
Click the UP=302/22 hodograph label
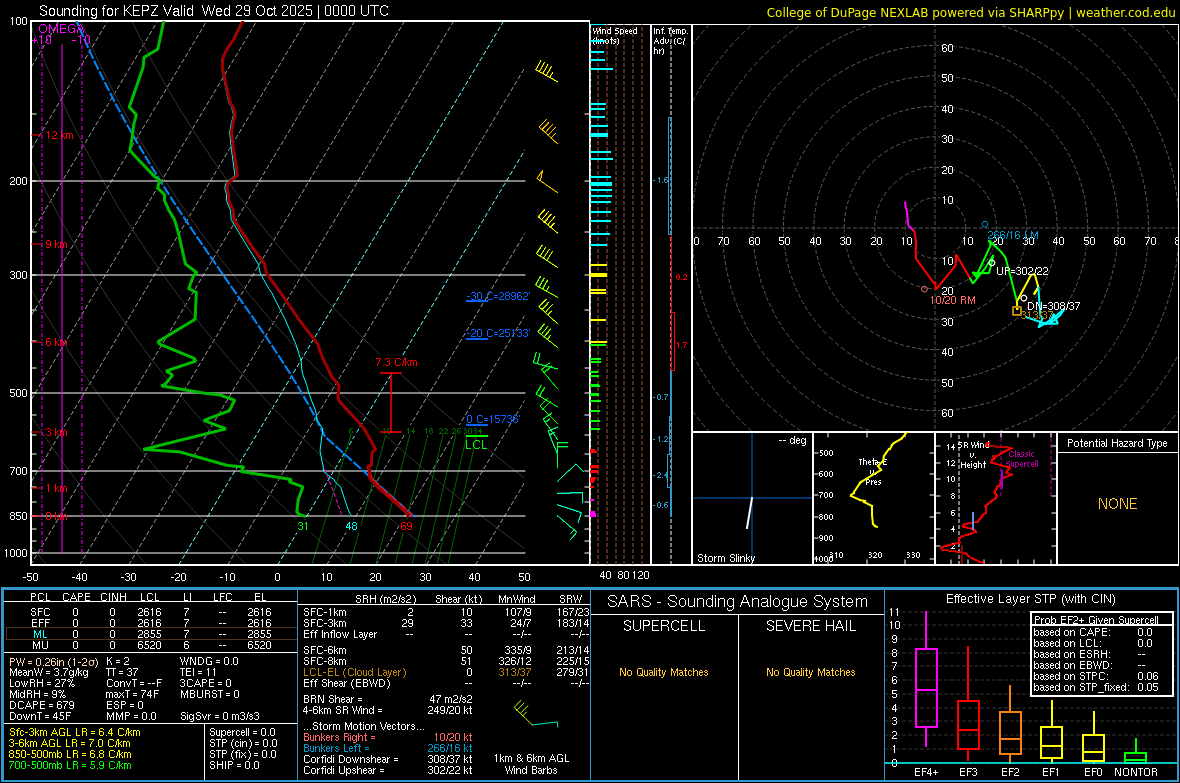pyautogui.click(x=1022, y=270)
